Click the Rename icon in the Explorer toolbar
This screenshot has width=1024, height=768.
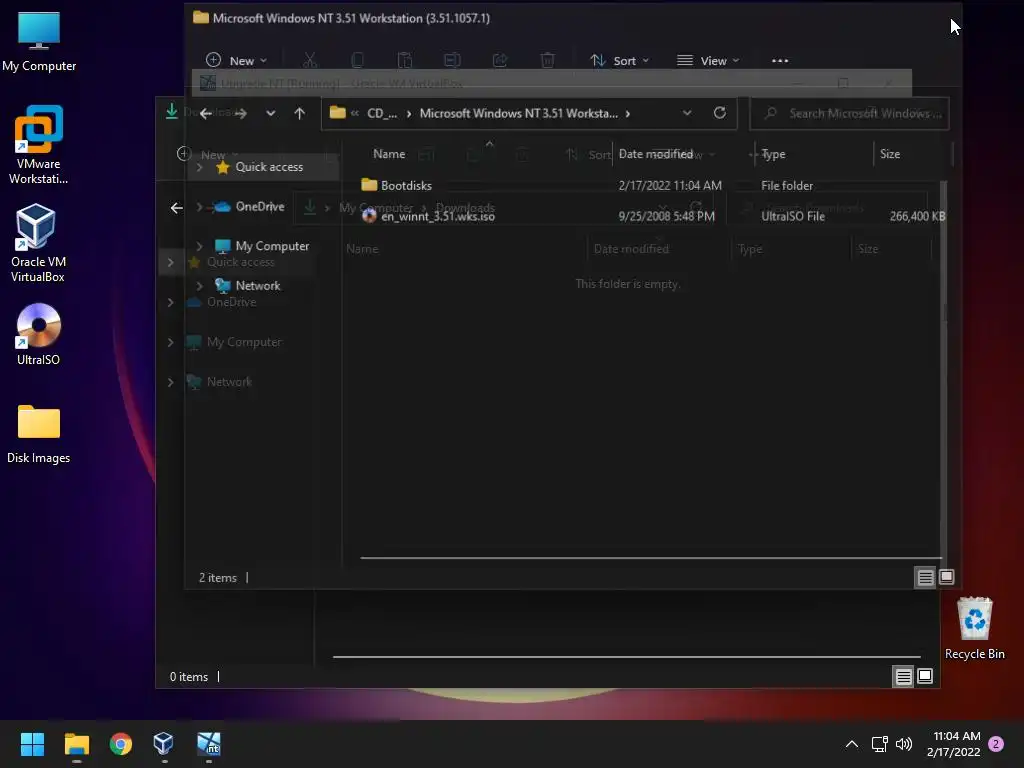pyautogui.click(x=452, y=61)
